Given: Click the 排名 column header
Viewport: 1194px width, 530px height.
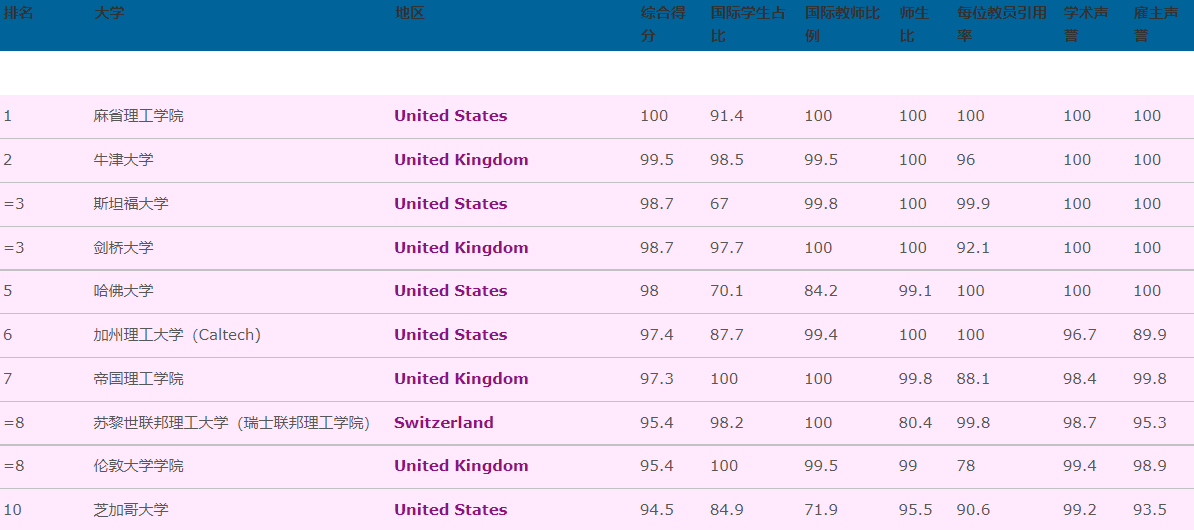Looking at the screenshot, I should click(18, 14).
